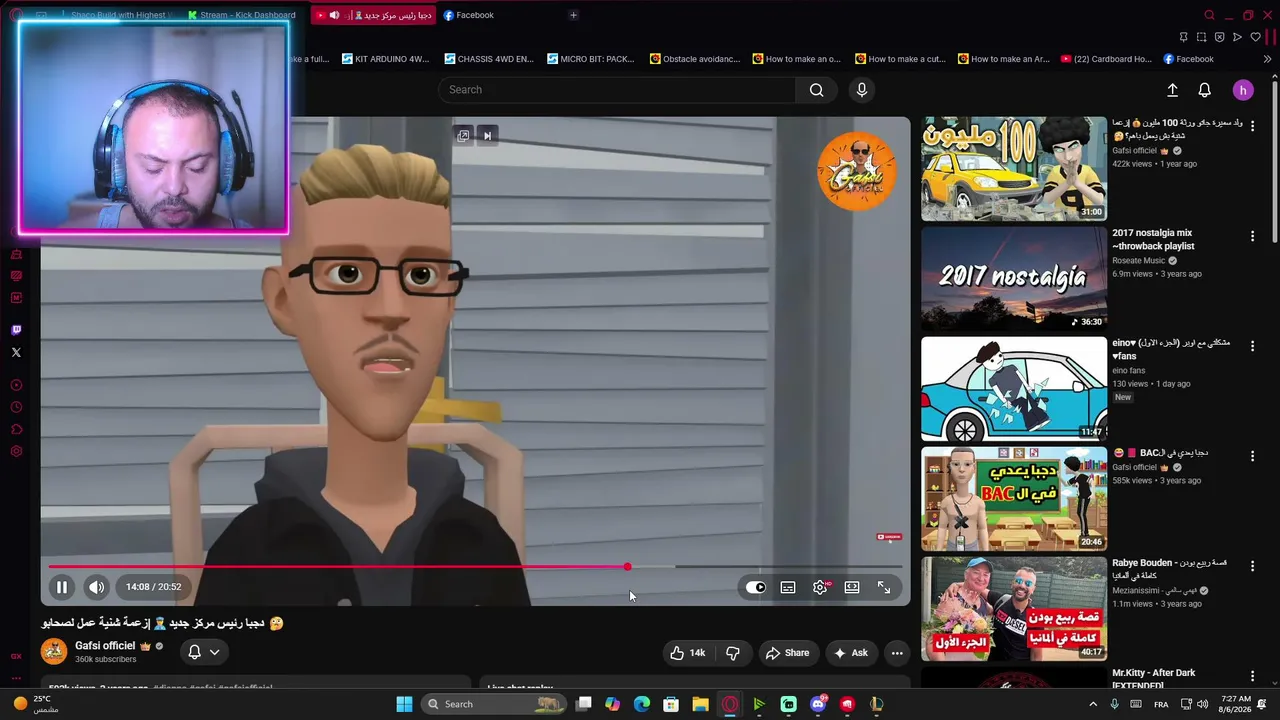
Task: Open a new browser tab
Action: [x=573, y=15]
